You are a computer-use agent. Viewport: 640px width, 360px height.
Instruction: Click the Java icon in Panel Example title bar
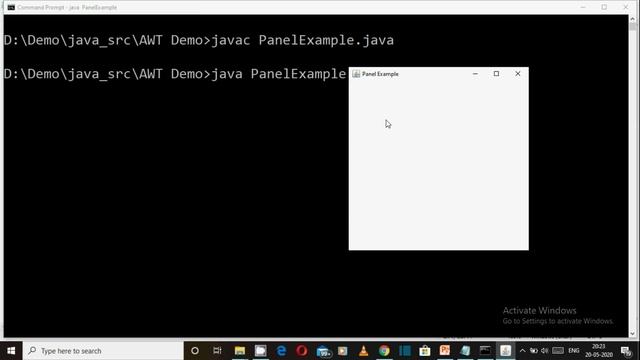point(356,74)
